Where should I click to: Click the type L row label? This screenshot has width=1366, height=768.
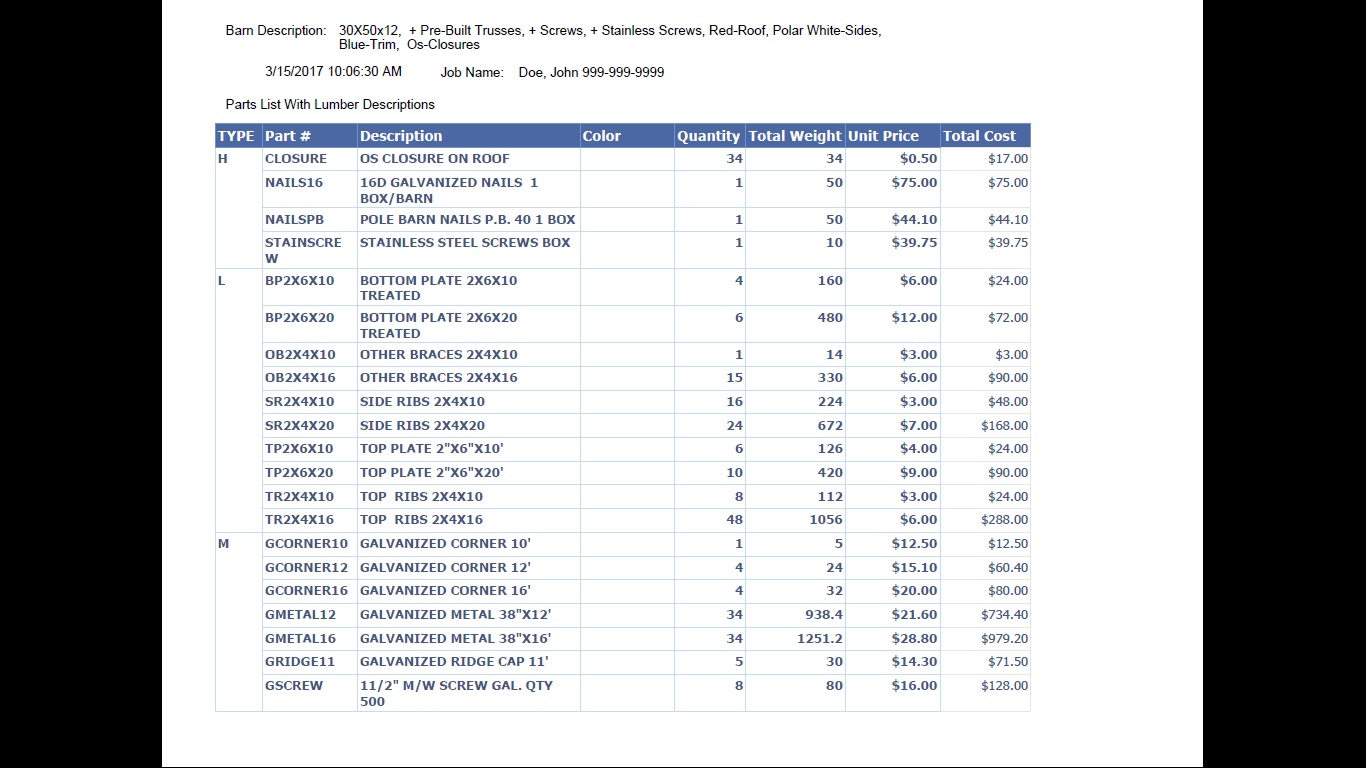click(221, 281)
